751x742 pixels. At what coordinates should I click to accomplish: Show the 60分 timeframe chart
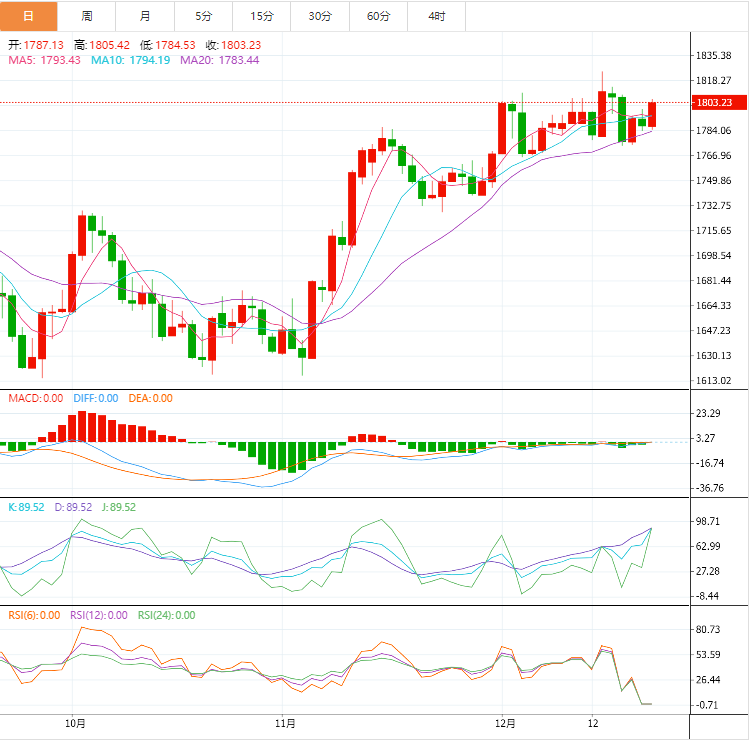379,16
